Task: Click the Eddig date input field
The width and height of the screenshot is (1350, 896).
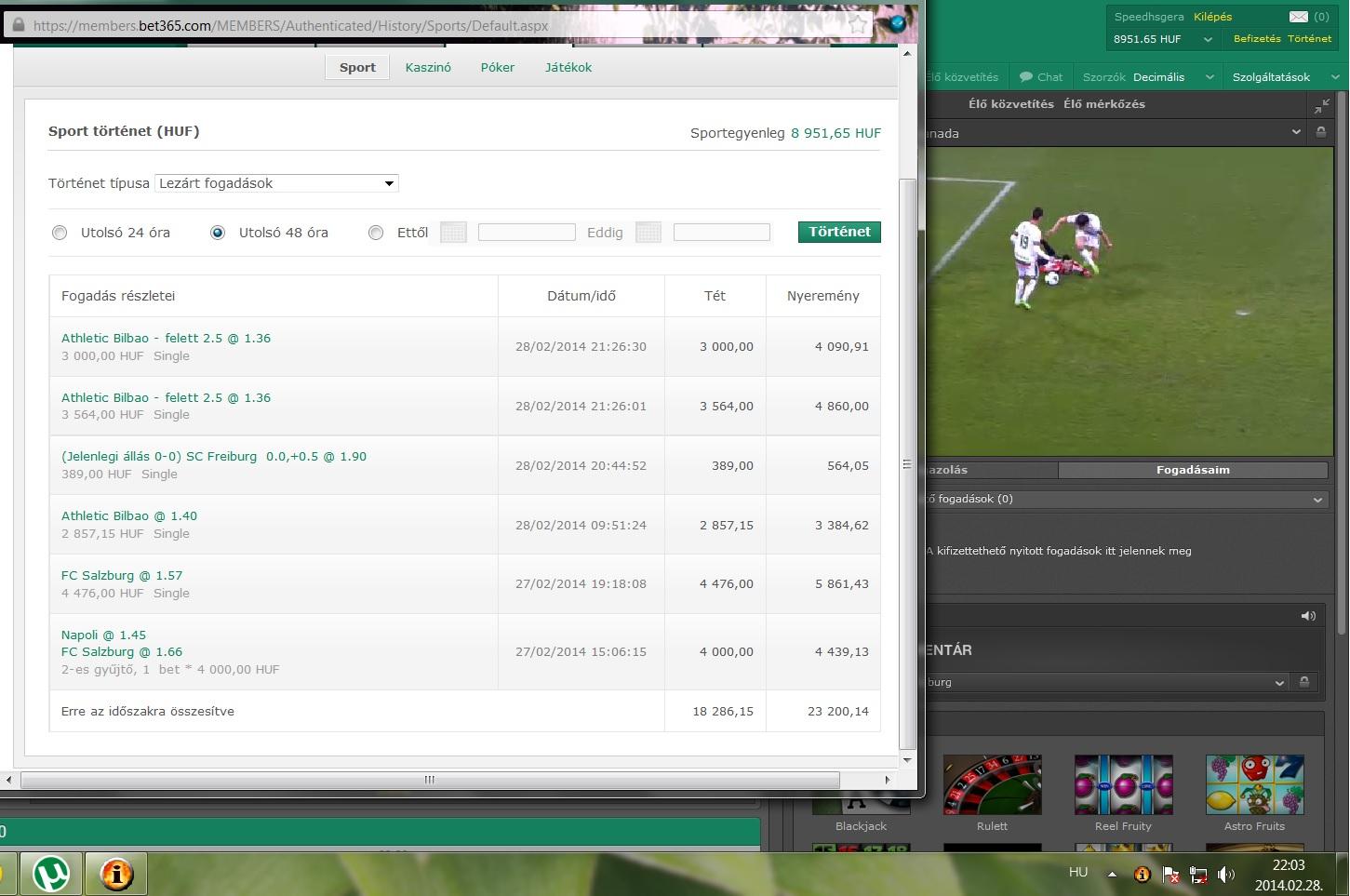Action: tap(722, 233)
